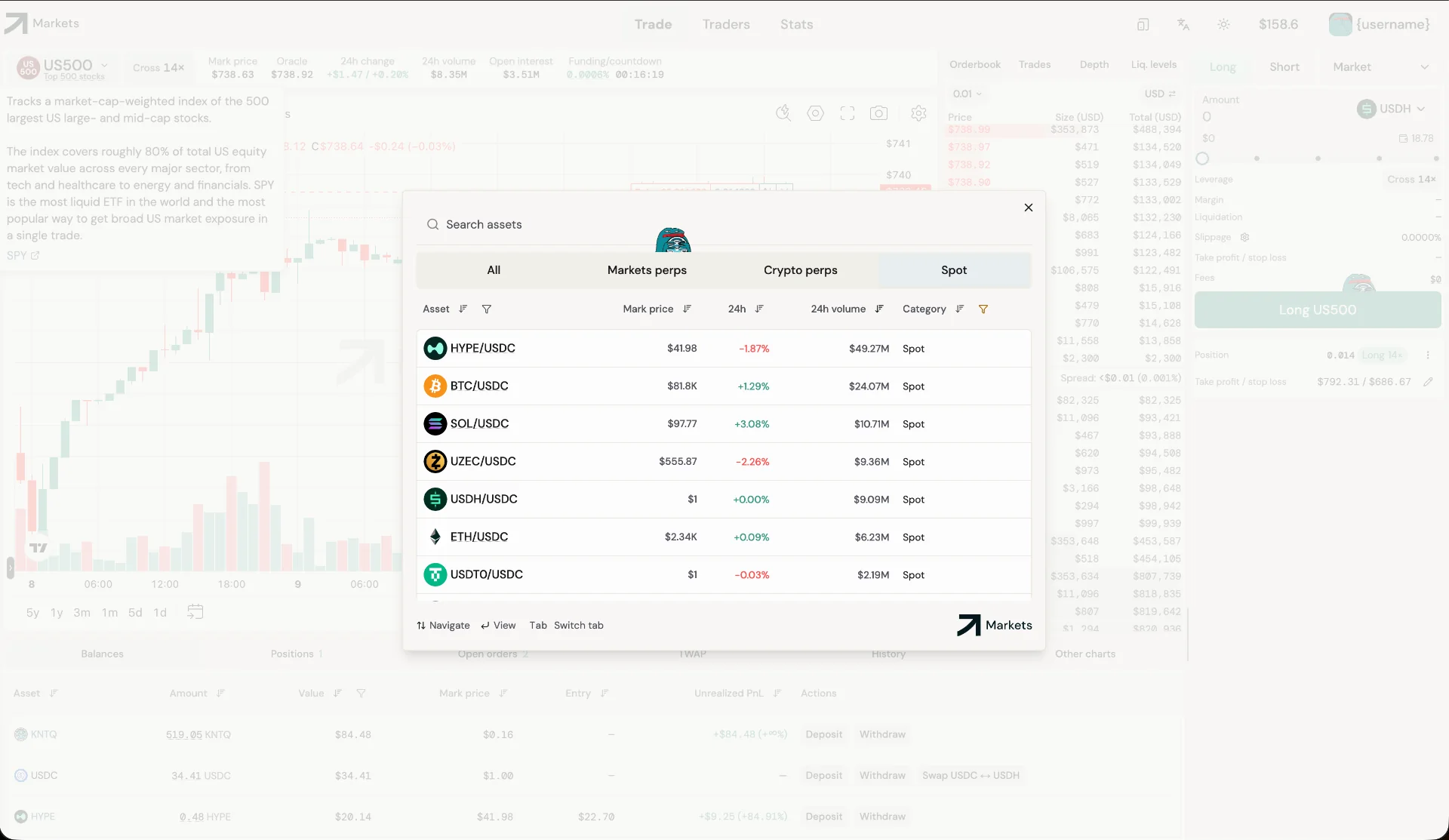
Task: Sort assets by 24h change icon
Action: point(759,309)
